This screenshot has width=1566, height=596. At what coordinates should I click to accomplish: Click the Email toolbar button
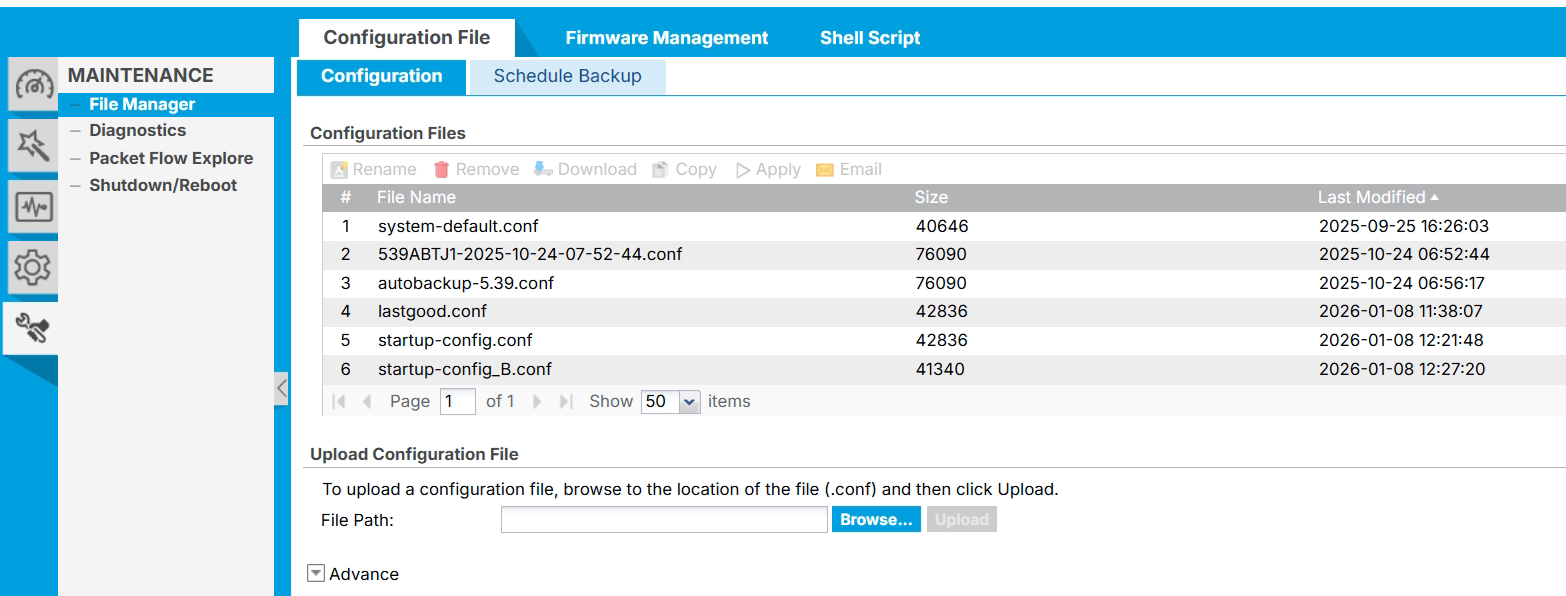pyautogui.click(x=849, y=170)
